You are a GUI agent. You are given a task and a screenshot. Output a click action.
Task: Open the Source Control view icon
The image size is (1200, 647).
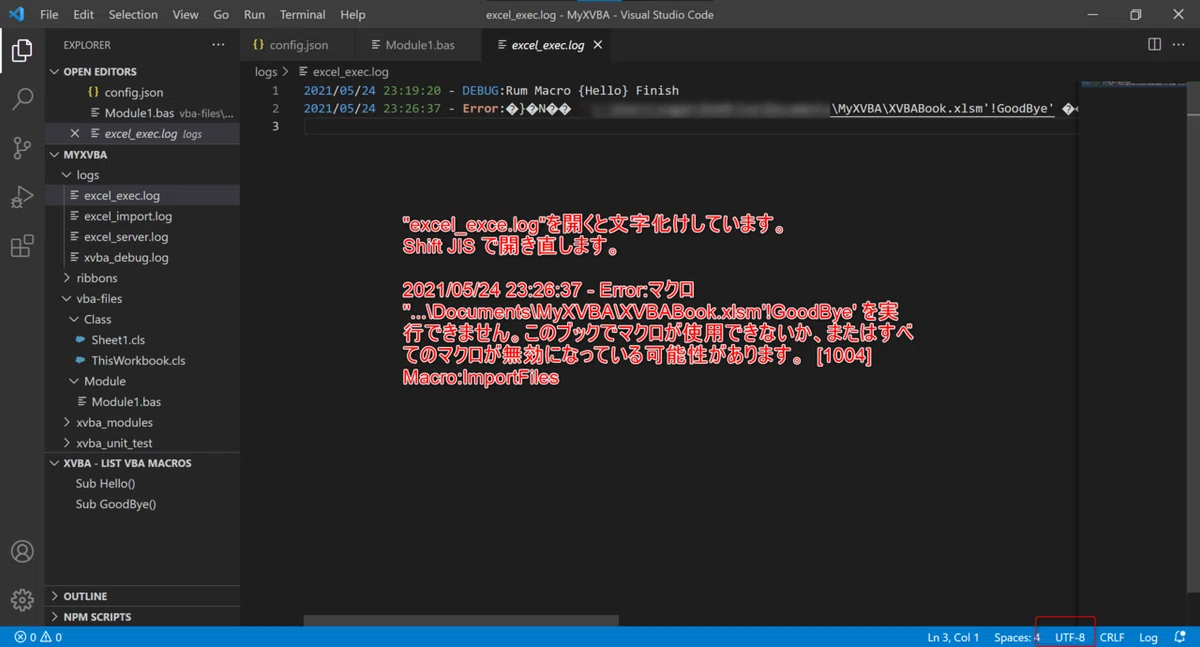22,148
